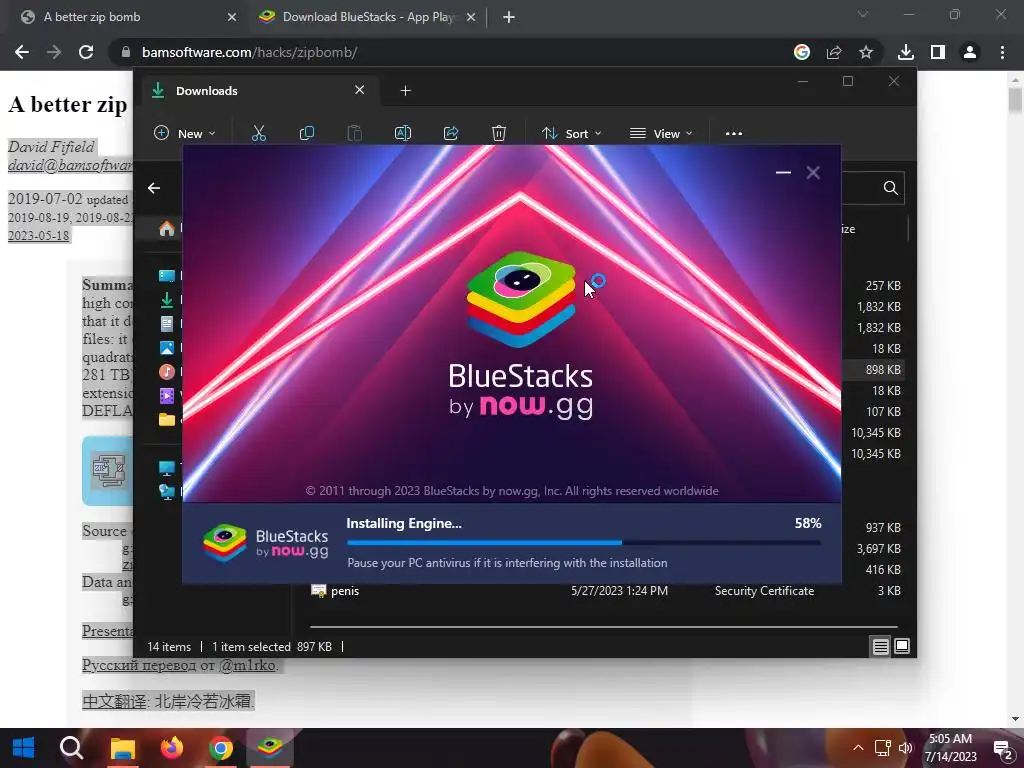This screenshot has width=1024, height=768.
Task: Open the volume control in system tray
Action: point(905,748)
